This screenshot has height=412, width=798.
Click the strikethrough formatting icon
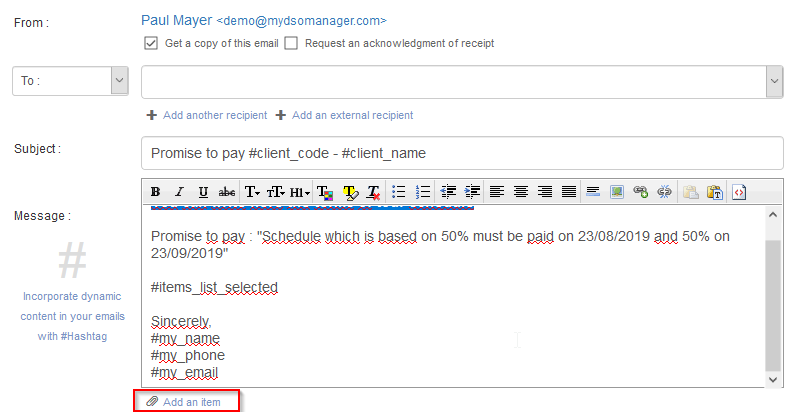click(227, 192)
